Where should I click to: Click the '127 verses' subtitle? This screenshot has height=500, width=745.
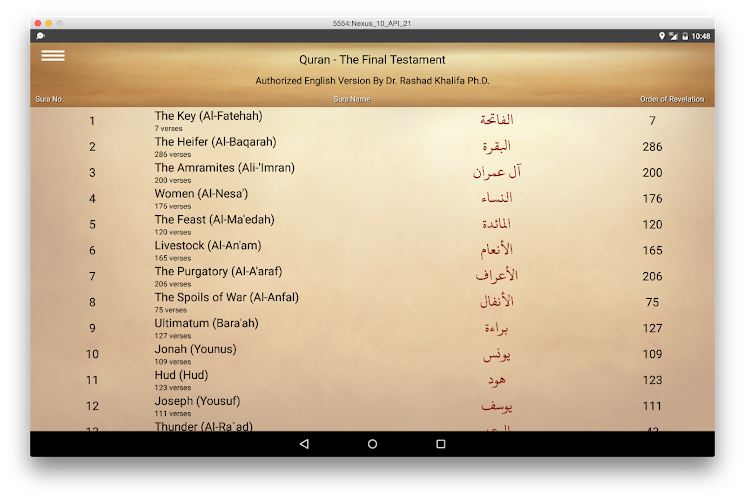[x=172, y=336]
